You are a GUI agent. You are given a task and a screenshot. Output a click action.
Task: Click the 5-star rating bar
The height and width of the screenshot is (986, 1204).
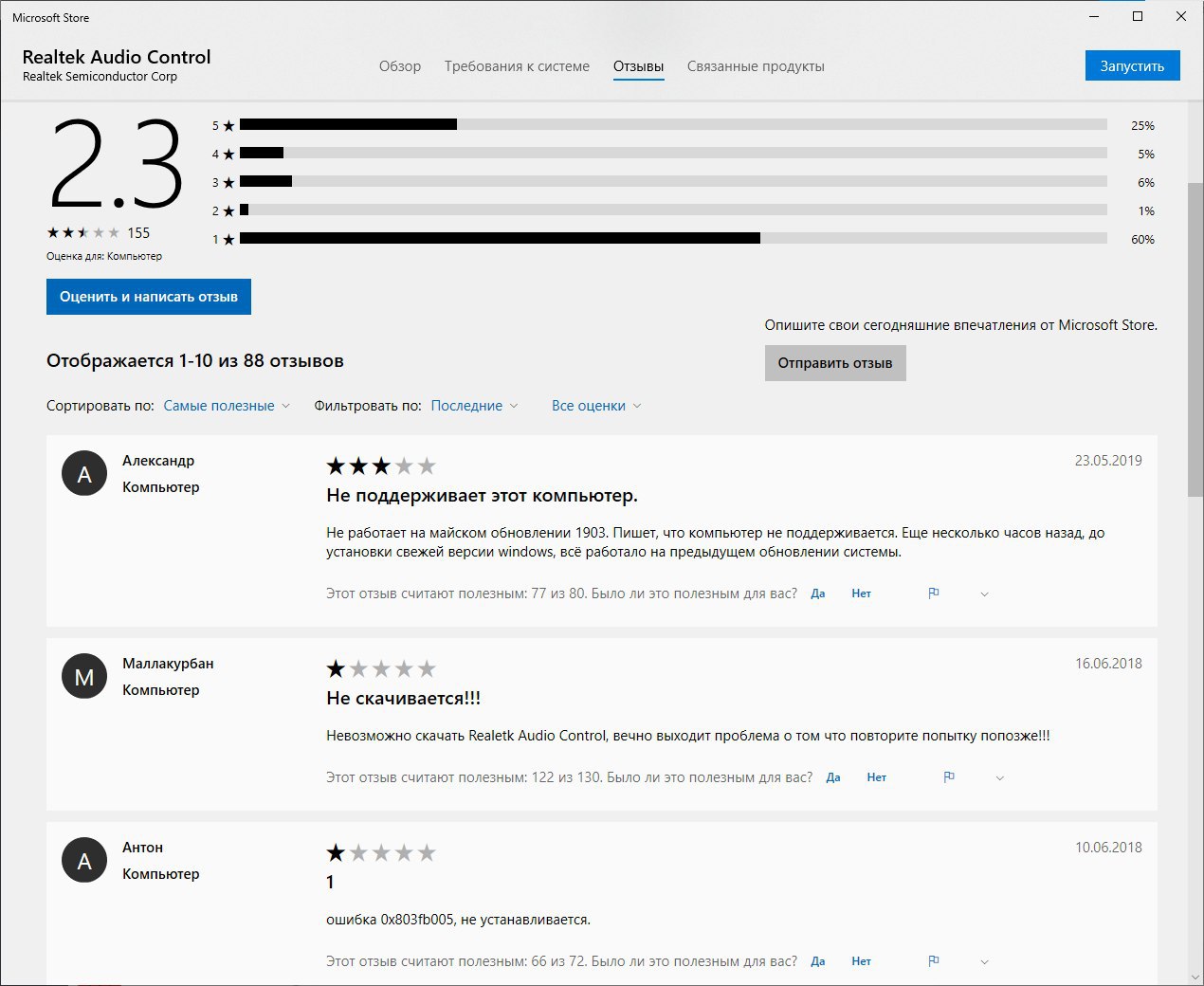(x=673, y=124)
